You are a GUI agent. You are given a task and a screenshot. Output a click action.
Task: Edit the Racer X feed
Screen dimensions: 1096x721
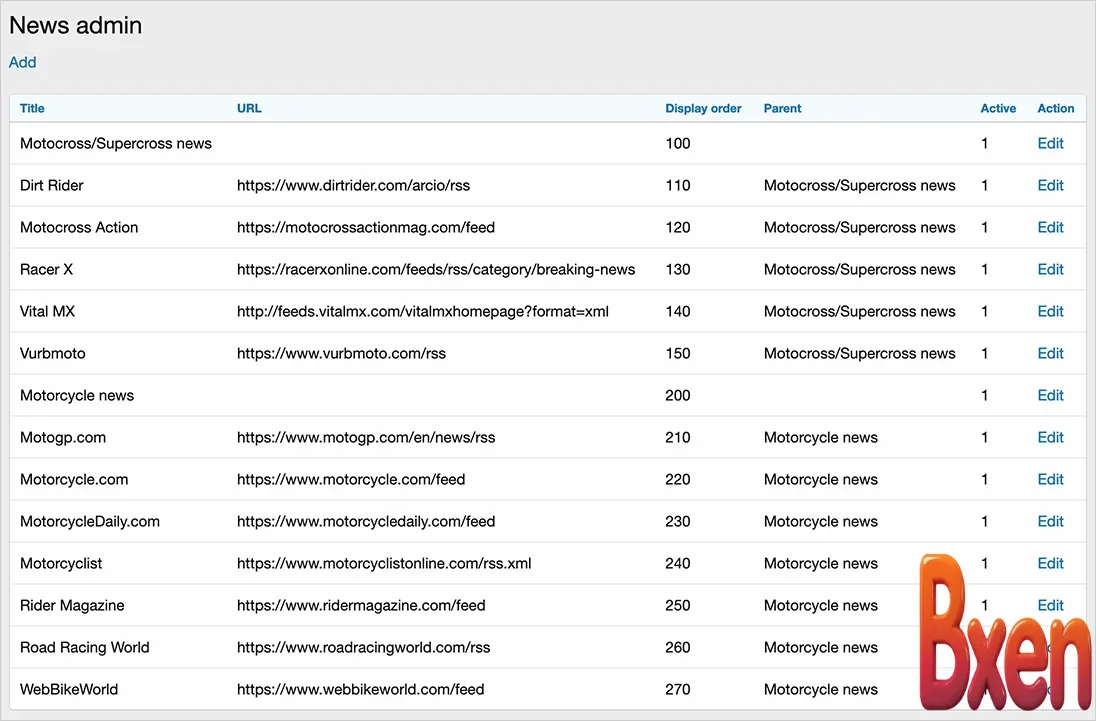pyautogui.click(x=1050, y=269)
